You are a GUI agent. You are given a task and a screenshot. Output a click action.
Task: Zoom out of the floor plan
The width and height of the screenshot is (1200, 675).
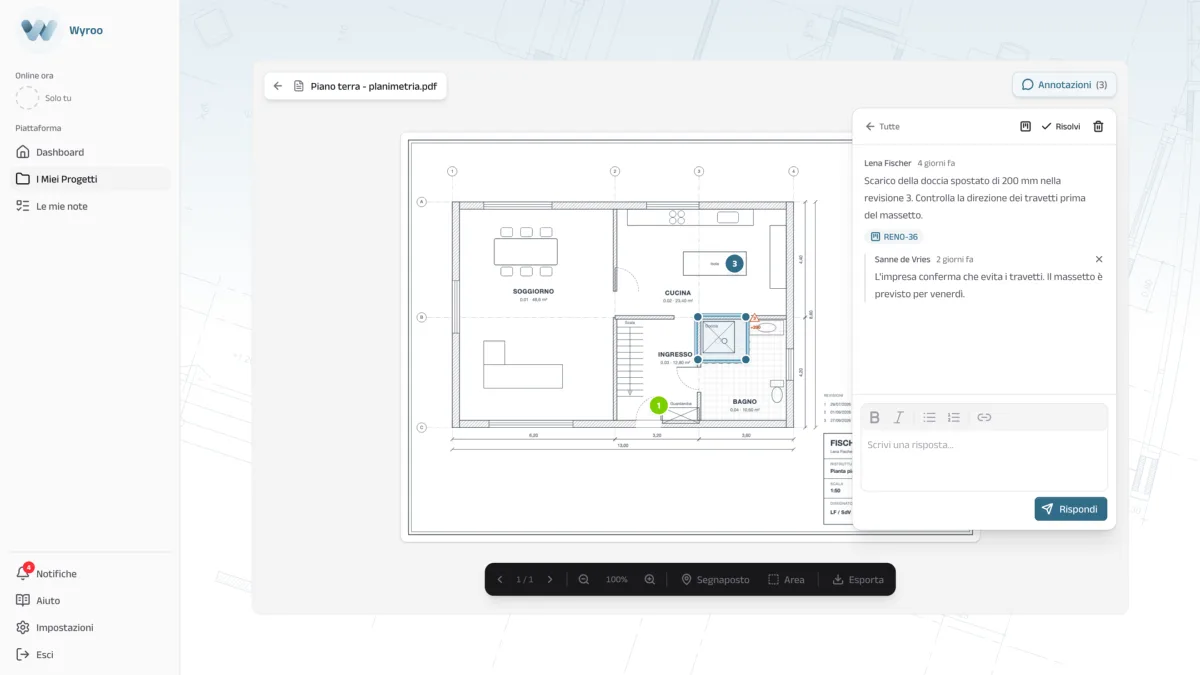click(x=584, y=580)
